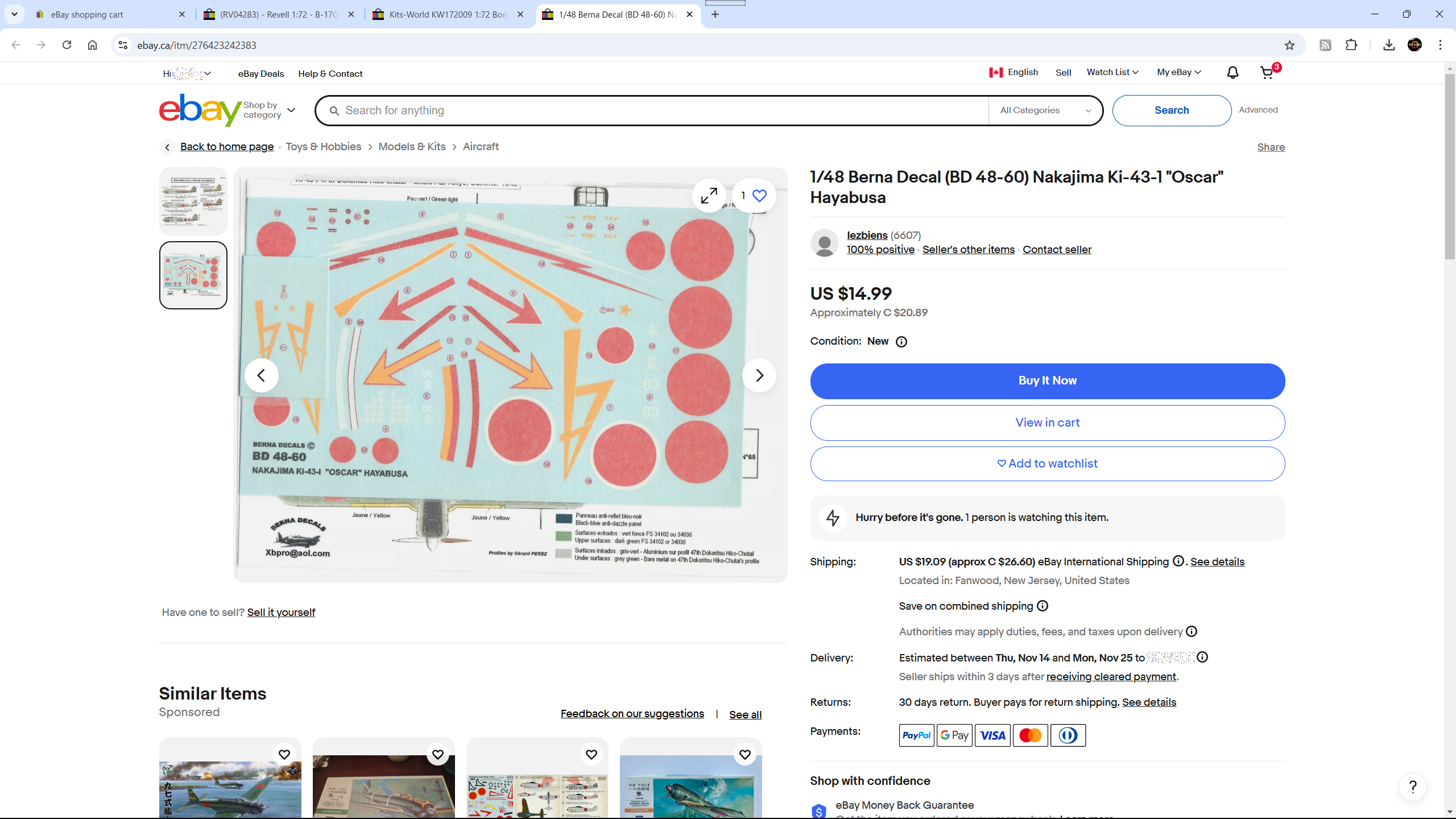Click Add to watchlist button
The height and width of the screenshot is (819, 1456).
[x=1047, y=464]
